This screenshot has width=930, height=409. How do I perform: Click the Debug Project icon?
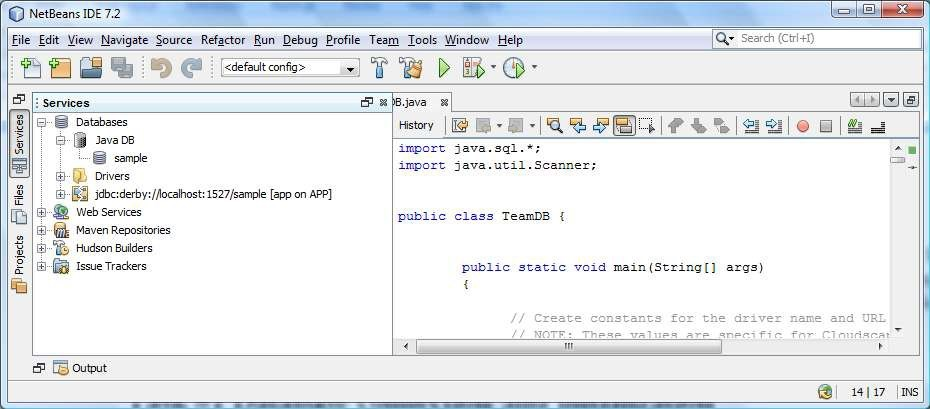click(x=474, y=68)
